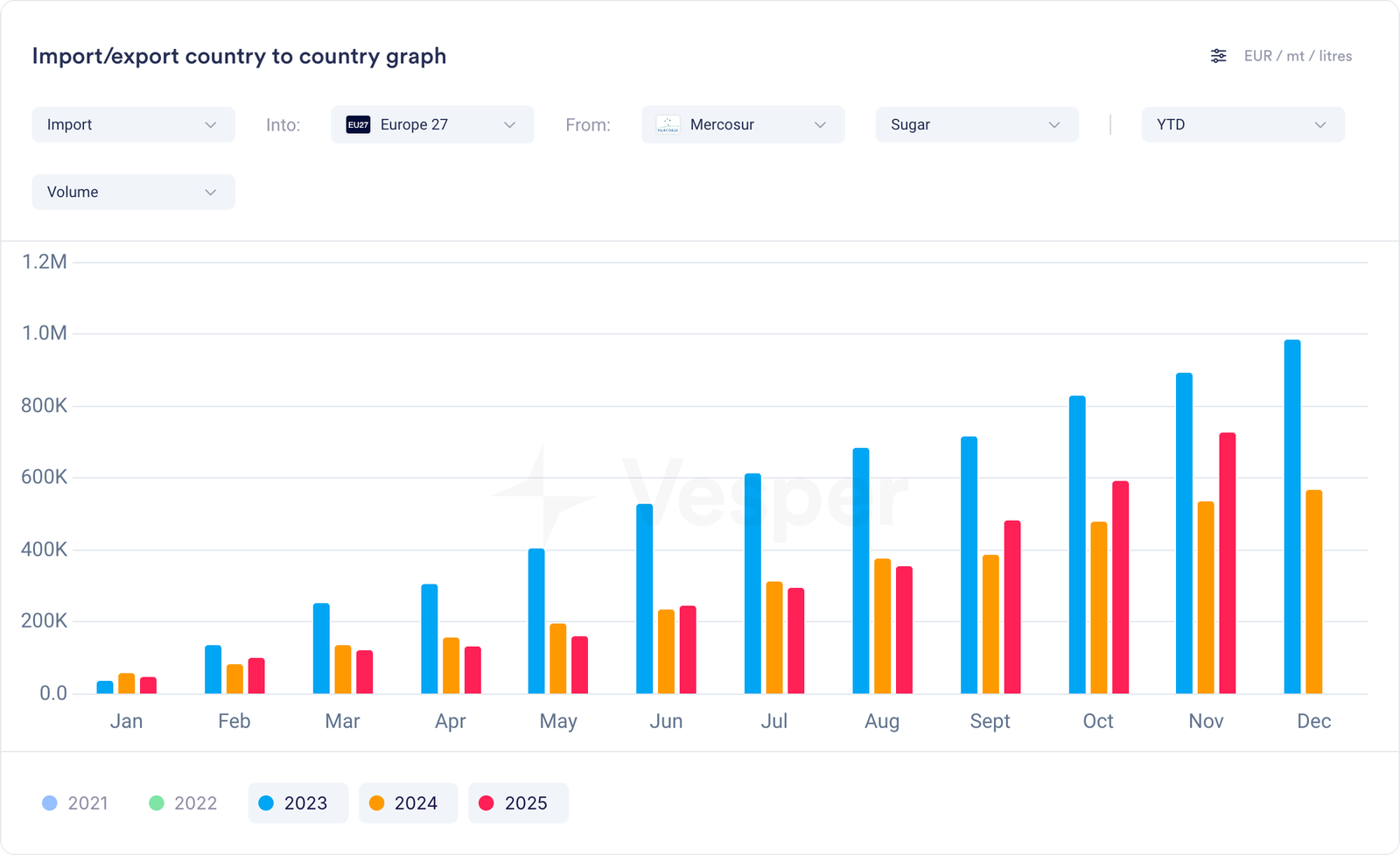Click the chevron arrow in Sugar dropdown
This screenshot has height=855, width=1400.
point(1053,124)
